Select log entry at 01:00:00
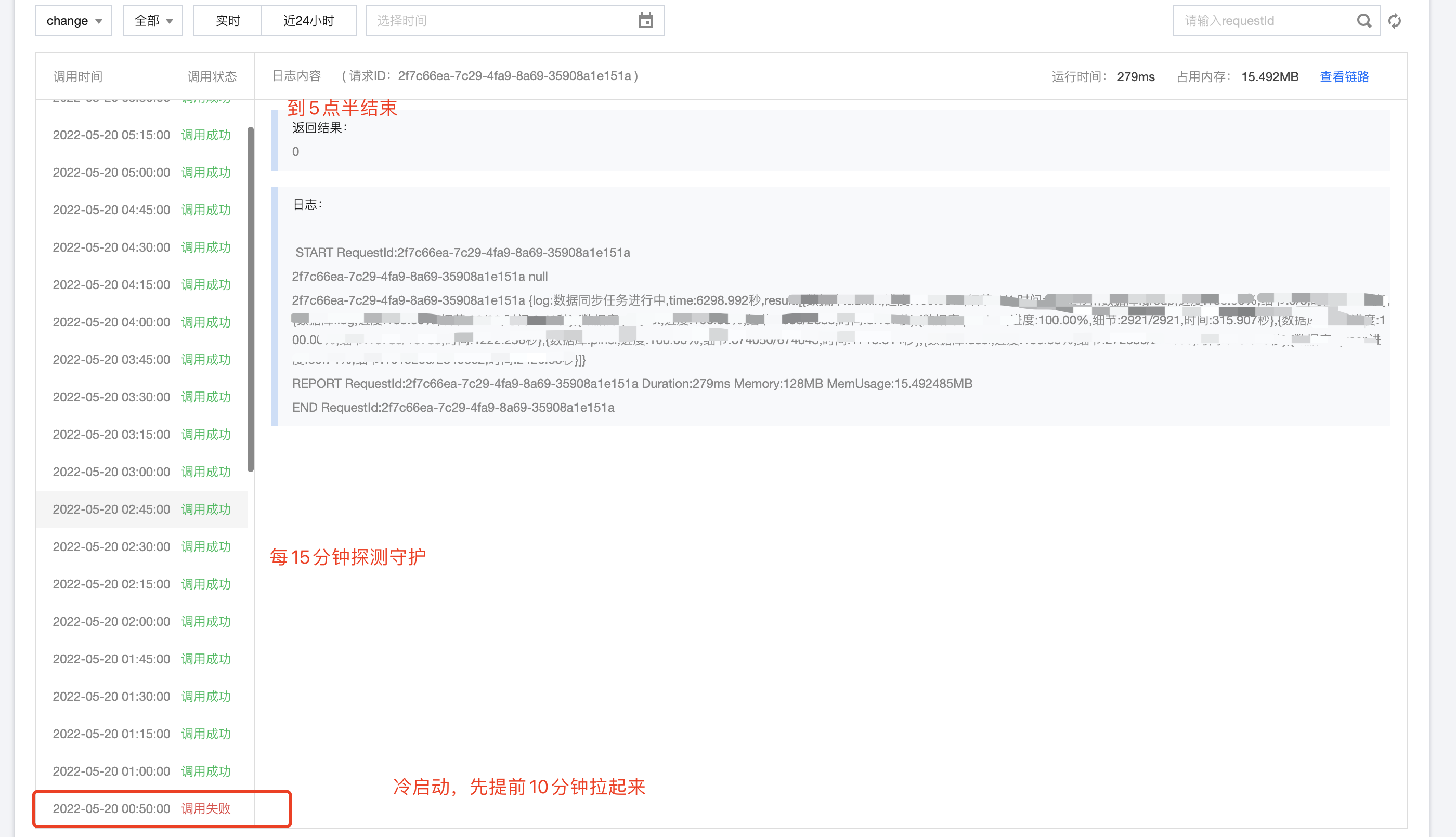 click(141, 771)
